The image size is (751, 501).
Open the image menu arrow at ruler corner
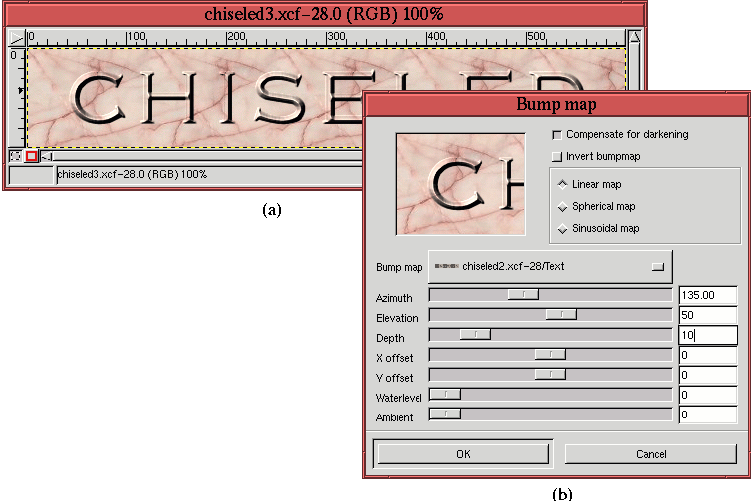pos(17,37)
